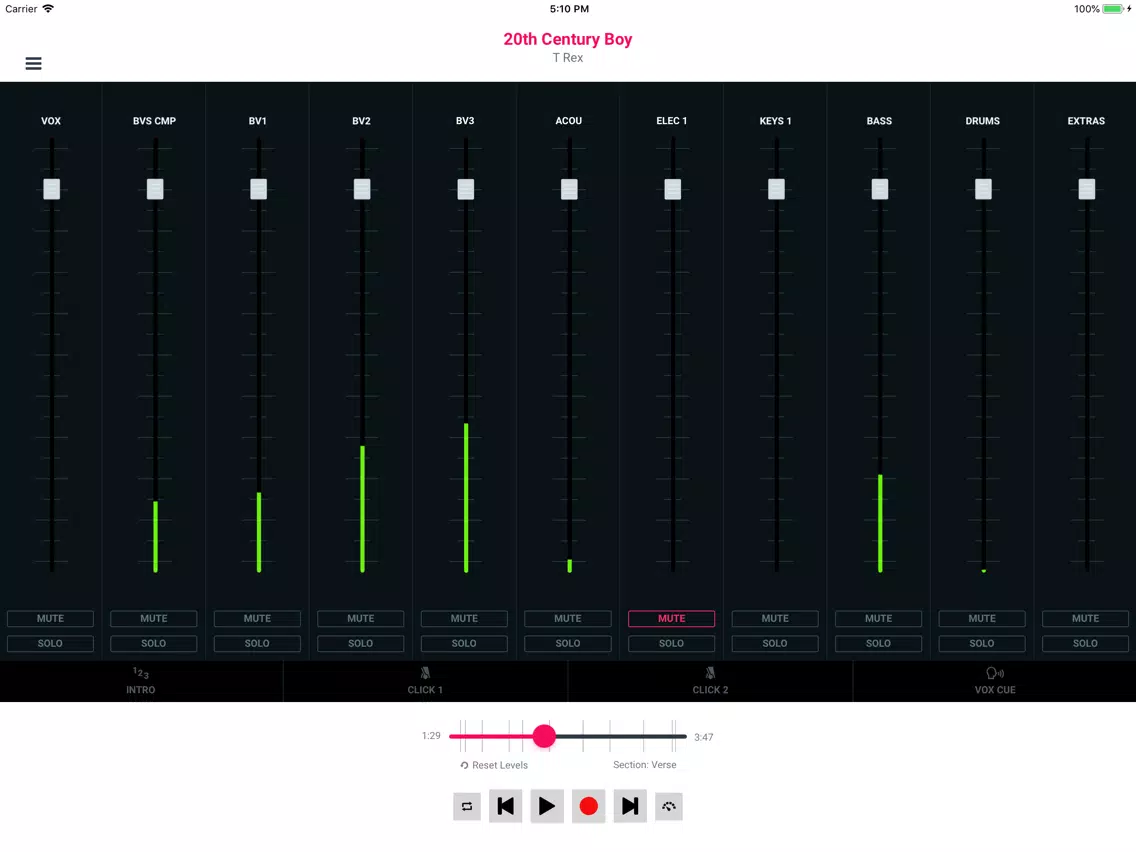Click the EXTRAS fader handle
Viewport: 1136px width, 852px height.
coord(1087,189)
